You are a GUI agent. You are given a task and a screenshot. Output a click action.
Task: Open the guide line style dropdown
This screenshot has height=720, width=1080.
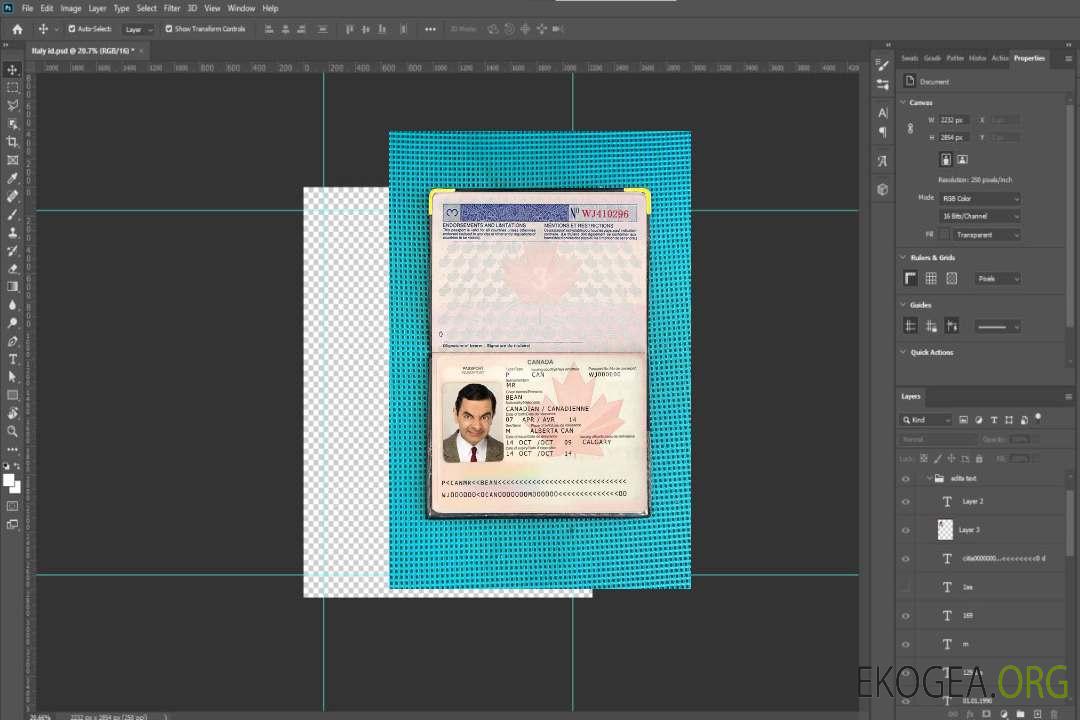[998, 327]
